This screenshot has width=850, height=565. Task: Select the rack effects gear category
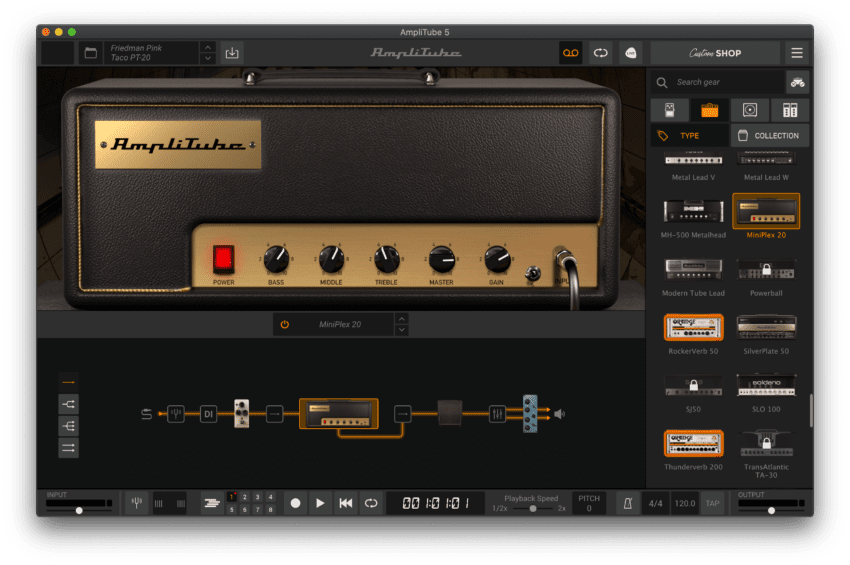point(790,111)
